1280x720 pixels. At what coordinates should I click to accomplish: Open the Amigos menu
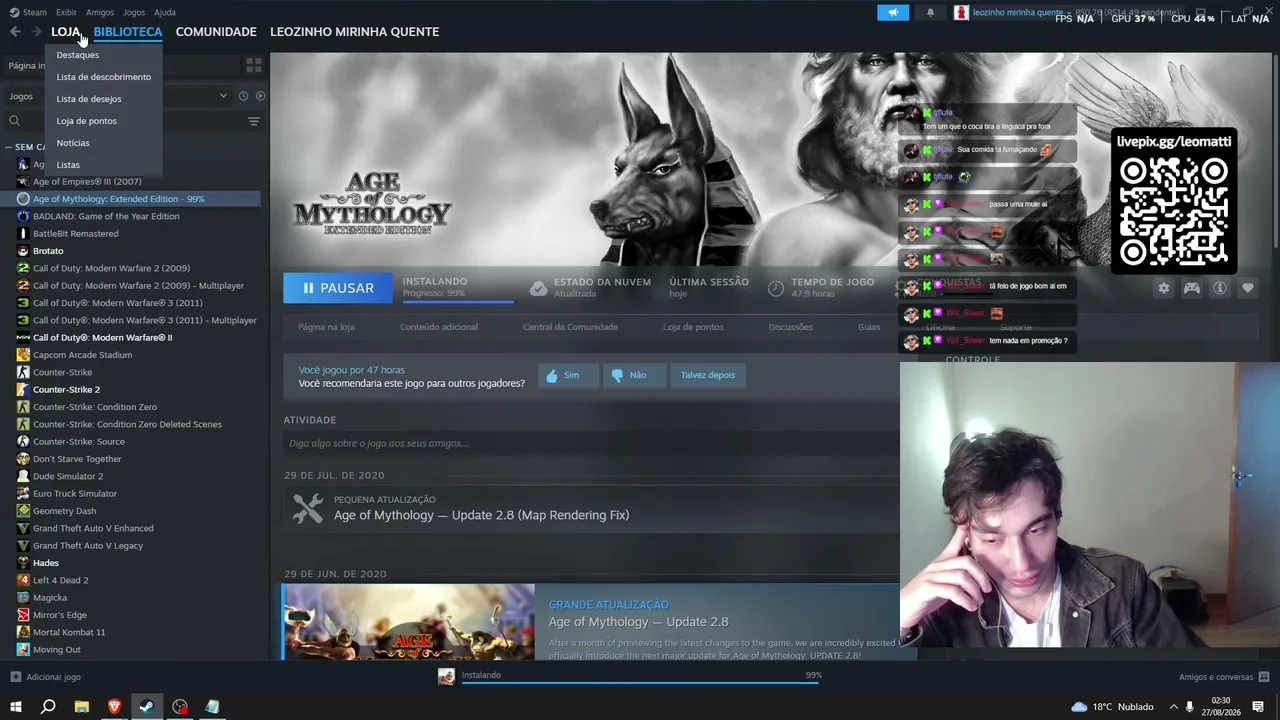(100, 12)
